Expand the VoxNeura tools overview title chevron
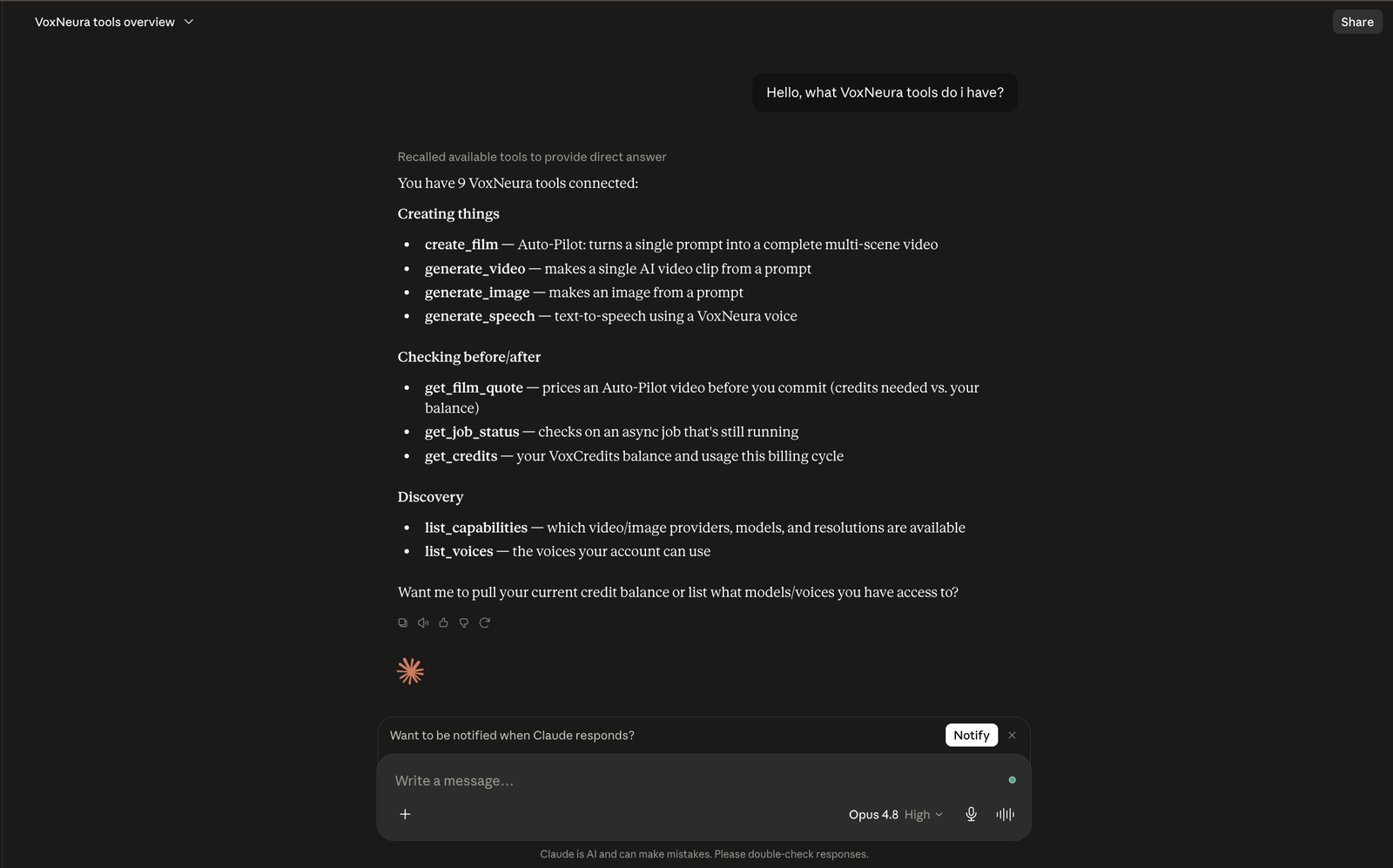The image size is (1393, 868). point(189,22)
